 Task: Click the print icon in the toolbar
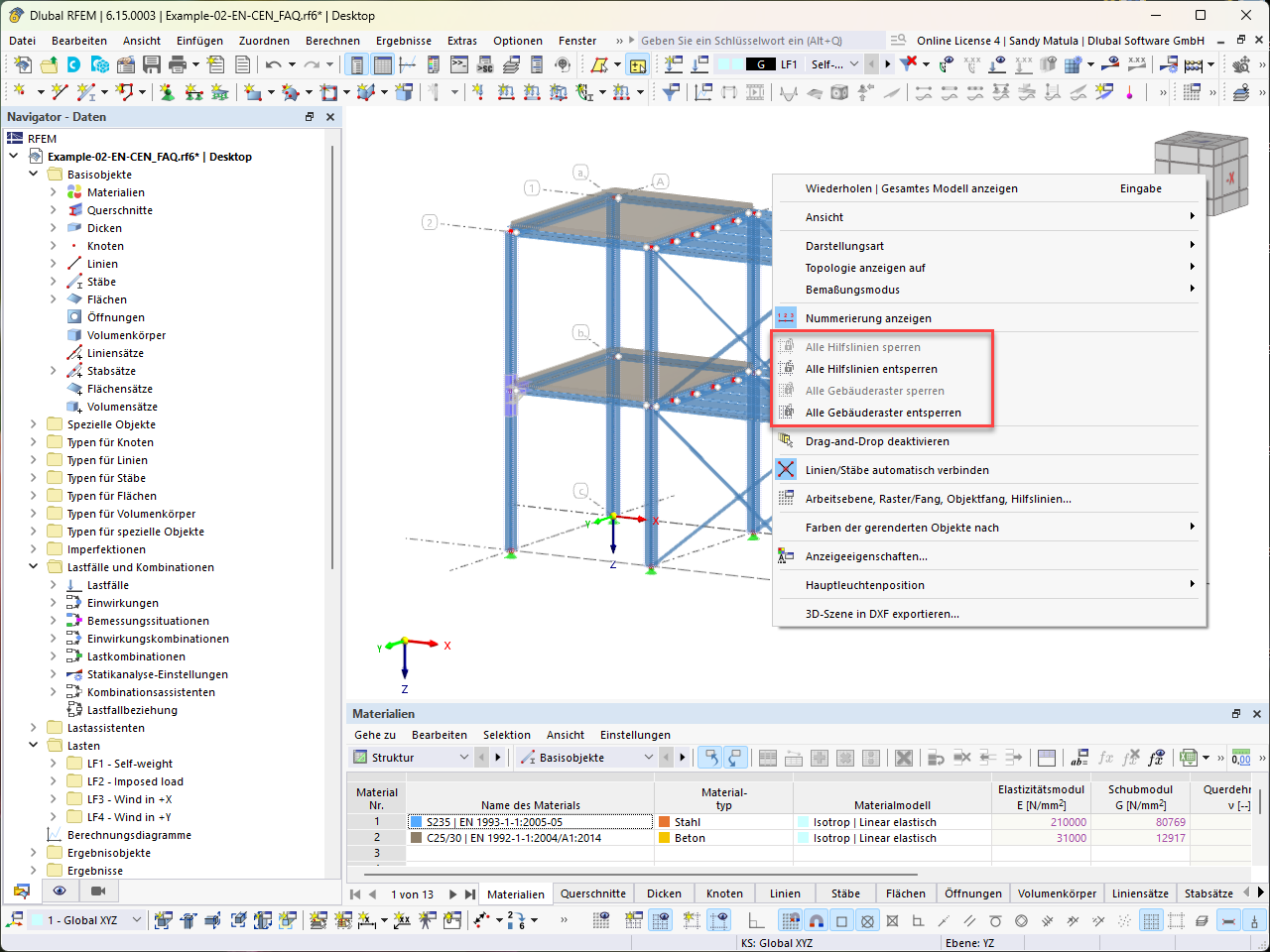178,64
